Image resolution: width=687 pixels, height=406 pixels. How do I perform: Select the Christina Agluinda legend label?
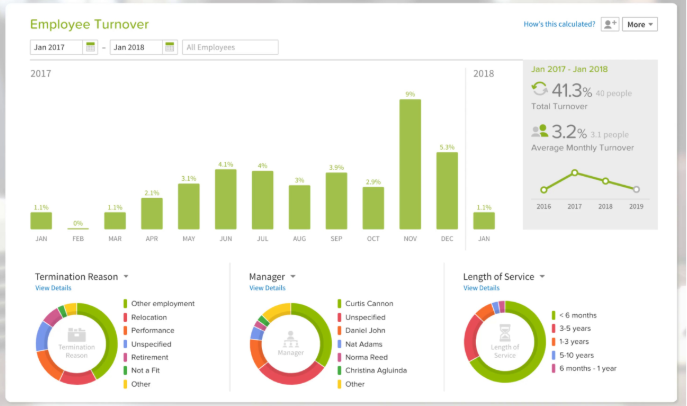376,371
